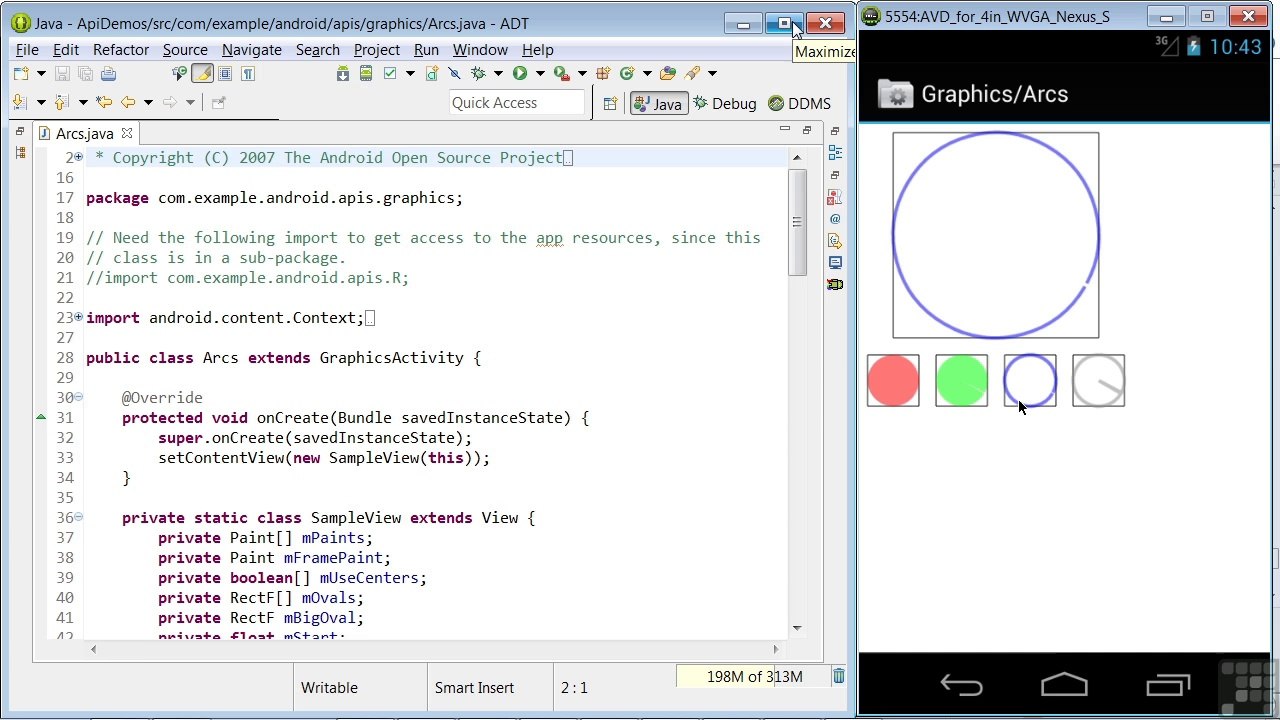Expand the Run launch dropdown arrow
This screenshot has width=1280, height=720.
click(x=540, y=74)
